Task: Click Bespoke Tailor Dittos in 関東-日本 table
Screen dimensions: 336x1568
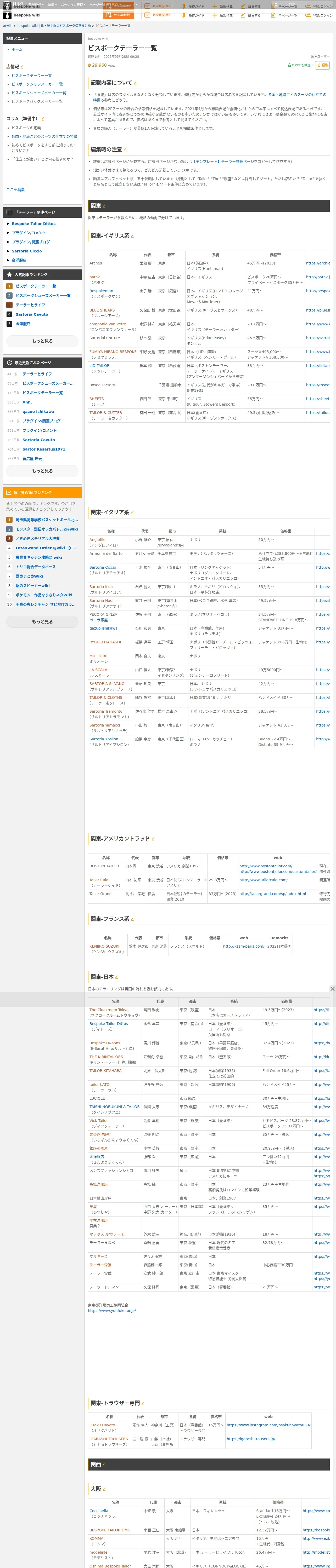Action: tap(109, 1024)
